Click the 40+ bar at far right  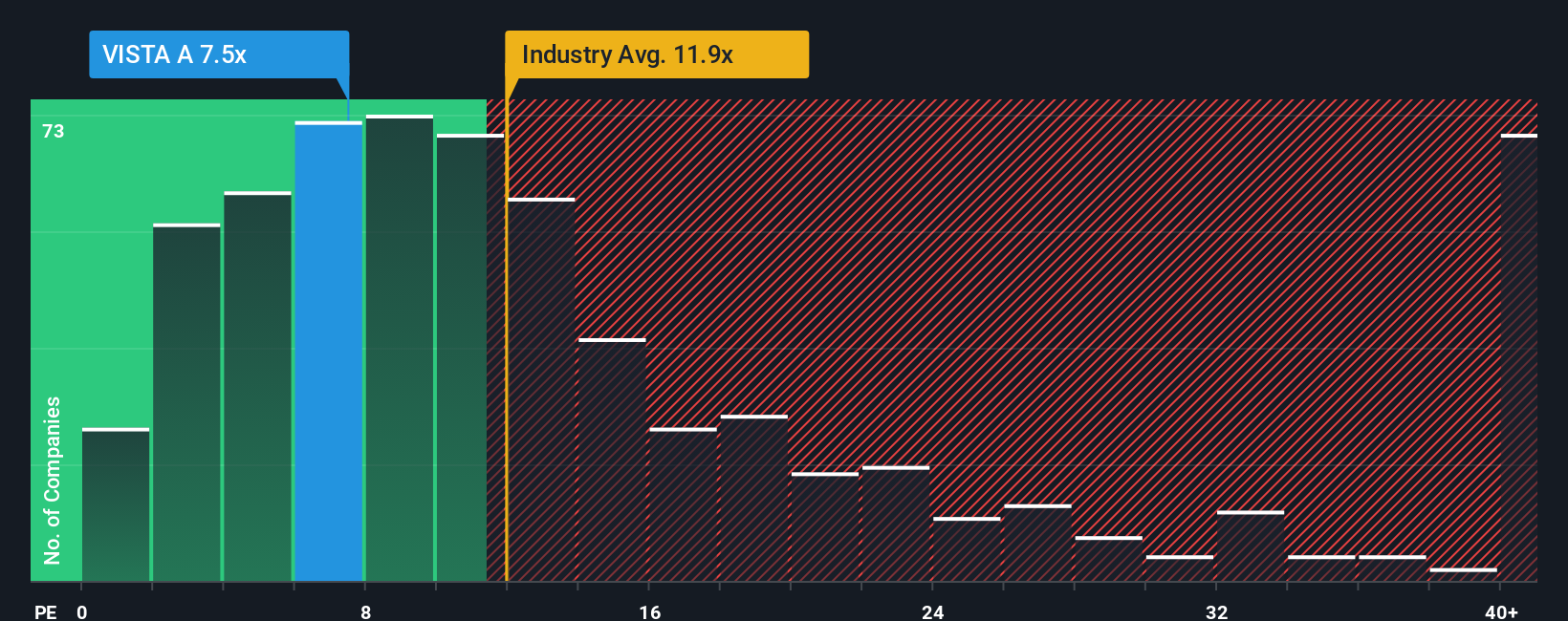click(x=1519, y=358)
